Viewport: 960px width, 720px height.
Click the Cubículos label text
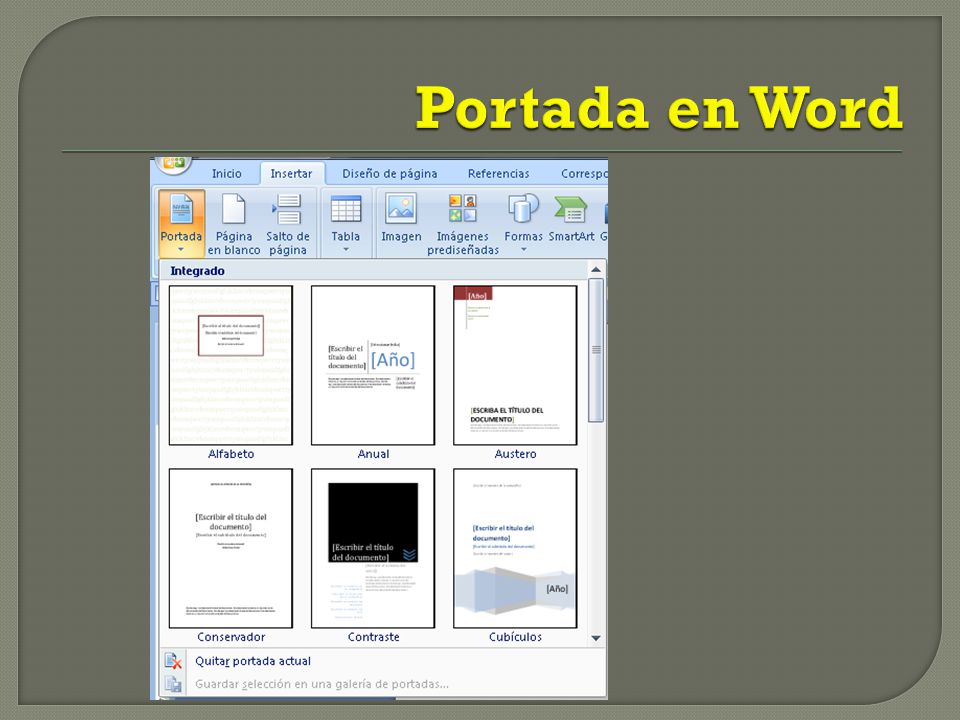[x=515, y=637]
